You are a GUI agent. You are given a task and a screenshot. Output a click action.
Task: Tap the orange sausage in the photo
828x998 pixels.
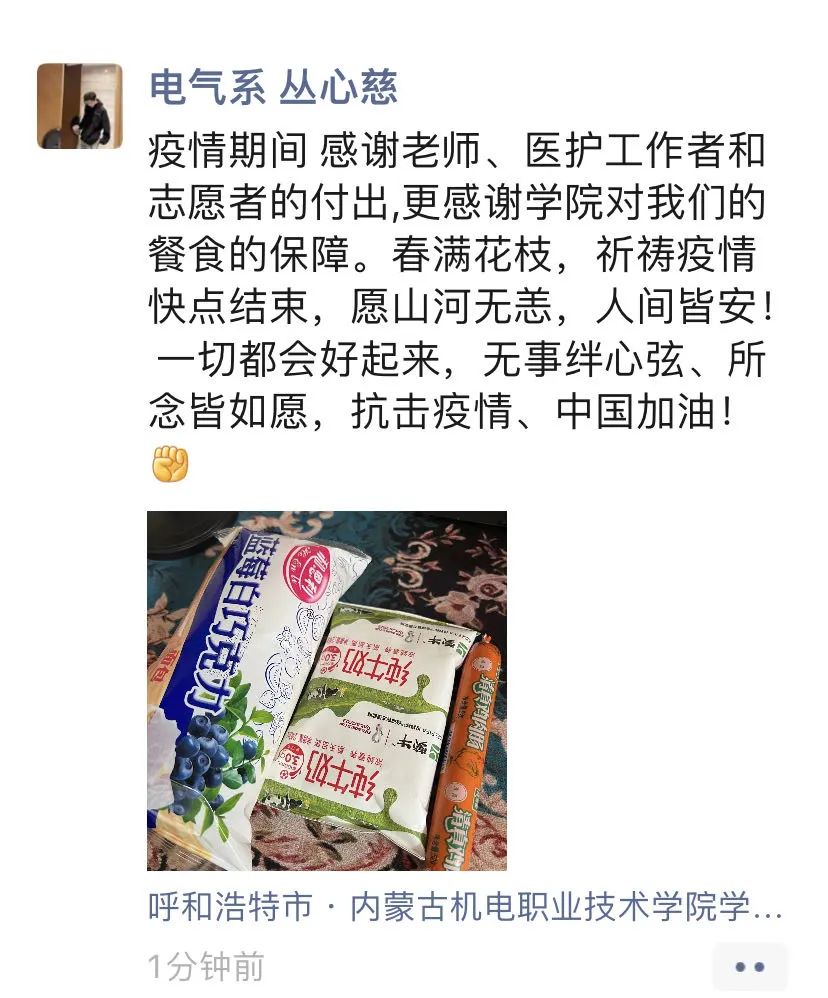[x=467, y=754]
